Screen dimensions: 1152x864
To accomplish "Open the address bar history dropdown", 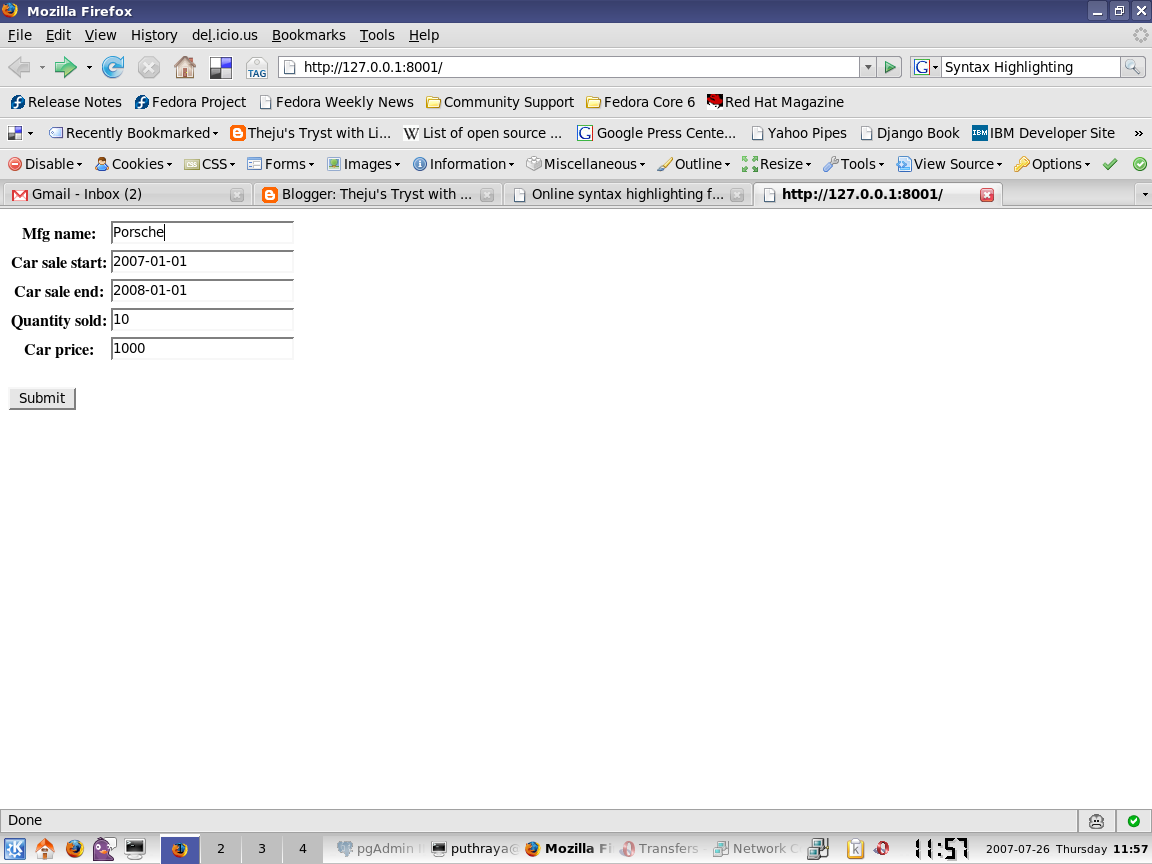I will click(x=868, y=68).
